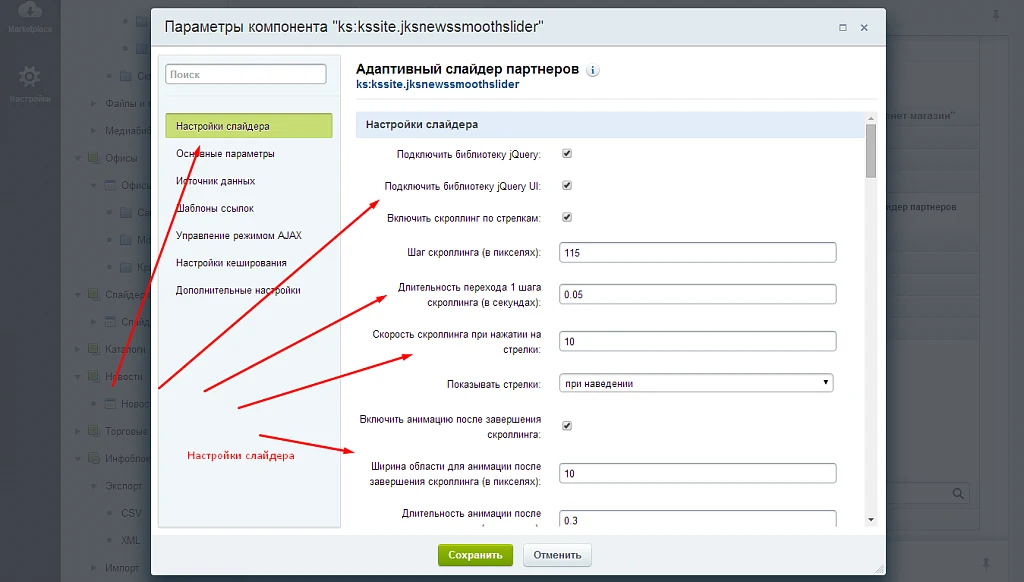Click the Отменить button
Image resolution: width=1024 pixels, height=582 pixels.
point(557,555)
